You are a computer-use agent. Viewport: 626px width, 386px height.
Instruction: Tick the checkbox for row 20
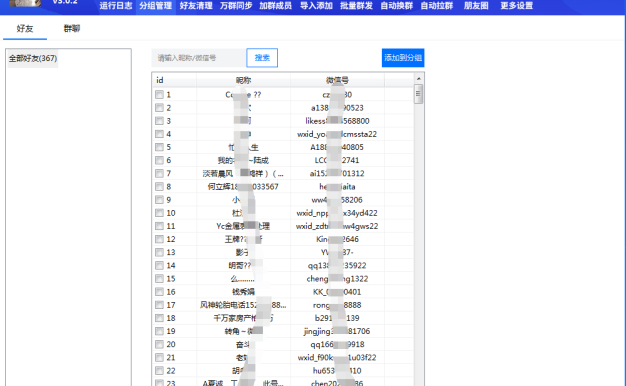pos(159,344)
